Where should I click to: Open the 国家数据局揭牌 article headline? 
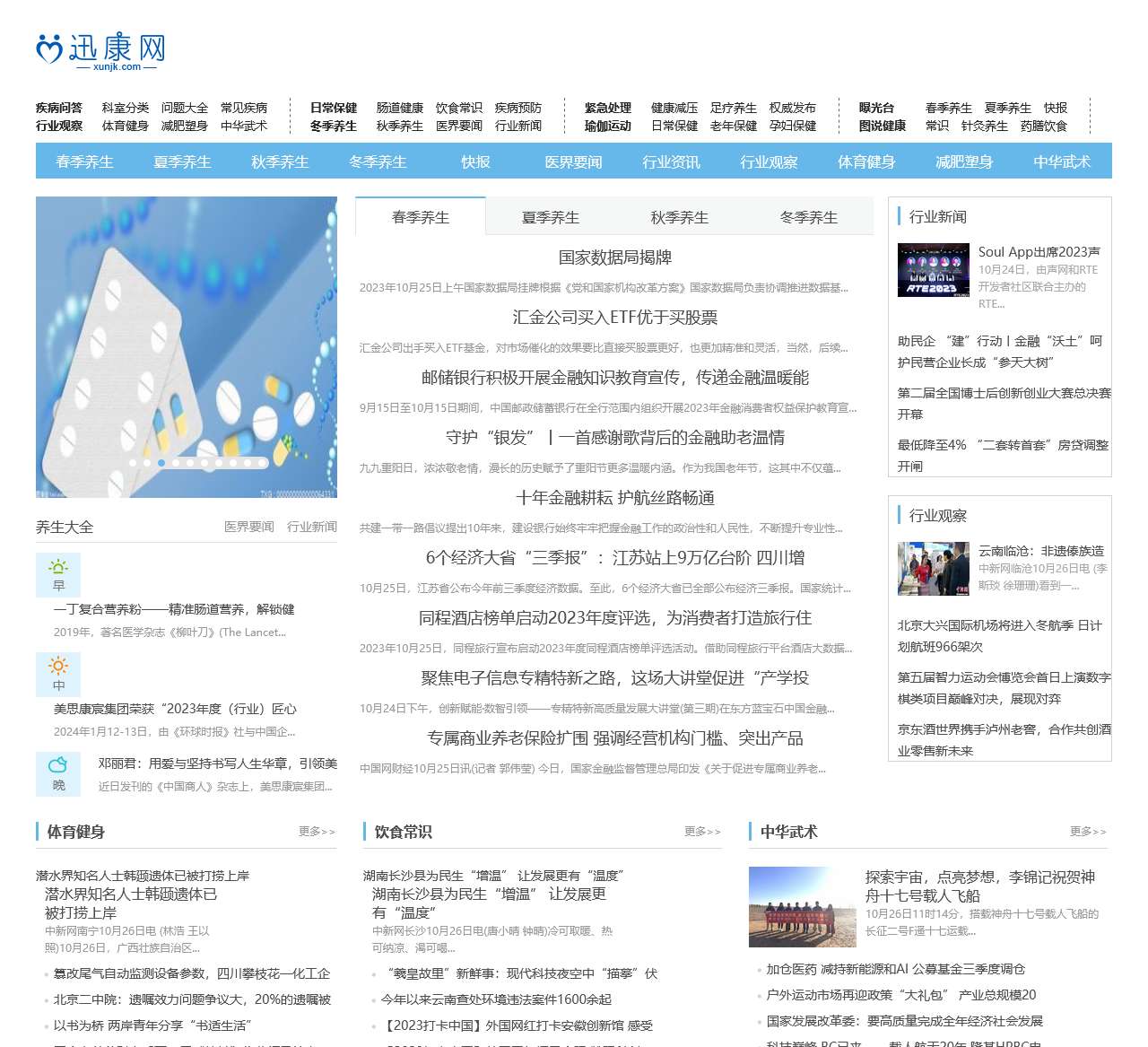pyautogui.click(x=615, y=257)
